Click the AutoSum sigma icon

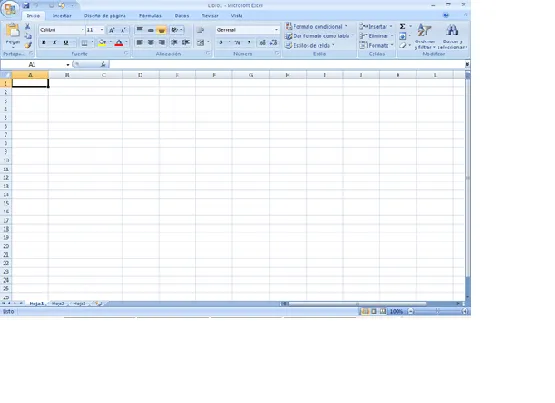click(x=402, y=27)
